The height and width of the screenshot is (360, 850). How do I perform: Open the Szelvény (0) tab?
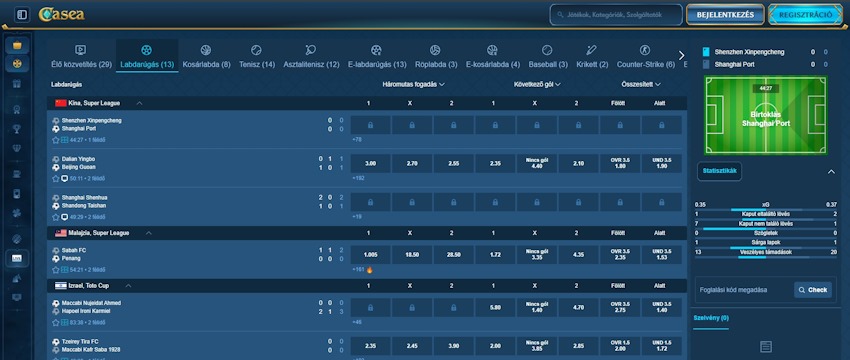pyautogui.click(x=711, y=318)
